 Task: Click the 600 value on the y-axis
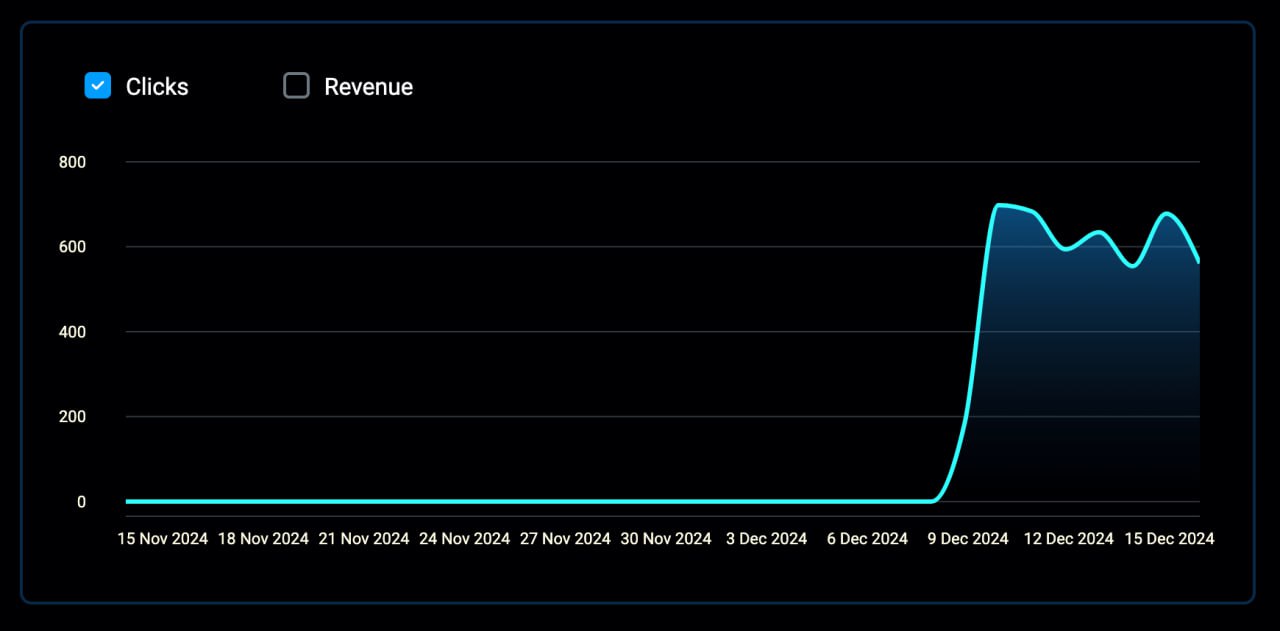pyautogui.click(x=73, y=247)
